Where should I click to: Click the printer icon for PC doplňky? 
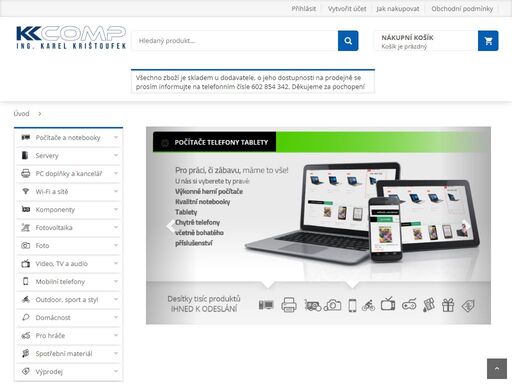(x=26, y=173)
